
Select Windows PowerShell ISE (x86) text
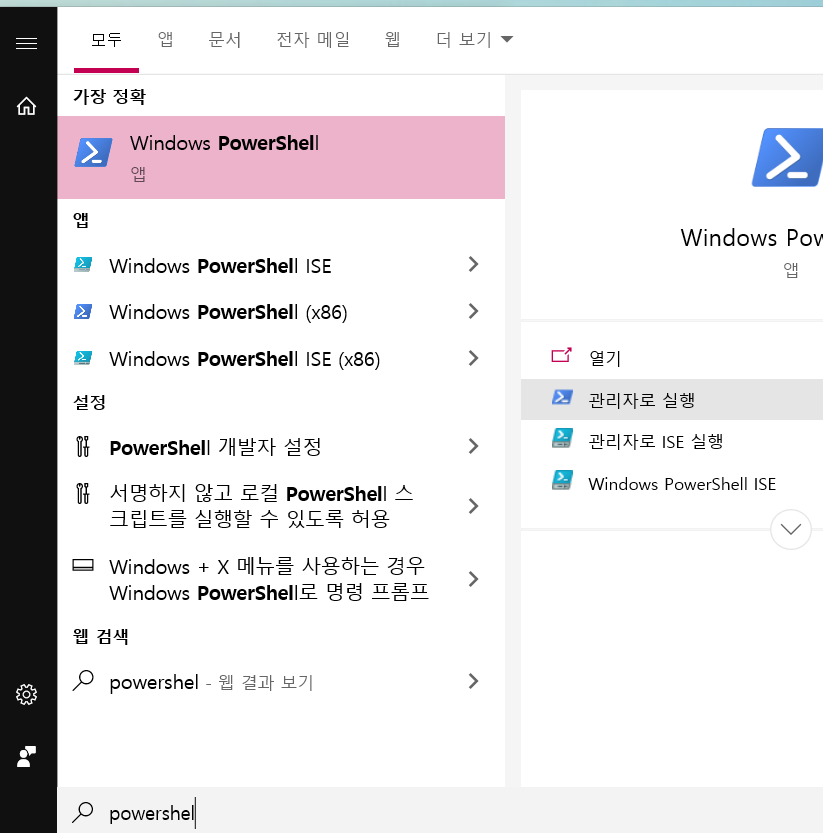[x=244, y=359]
